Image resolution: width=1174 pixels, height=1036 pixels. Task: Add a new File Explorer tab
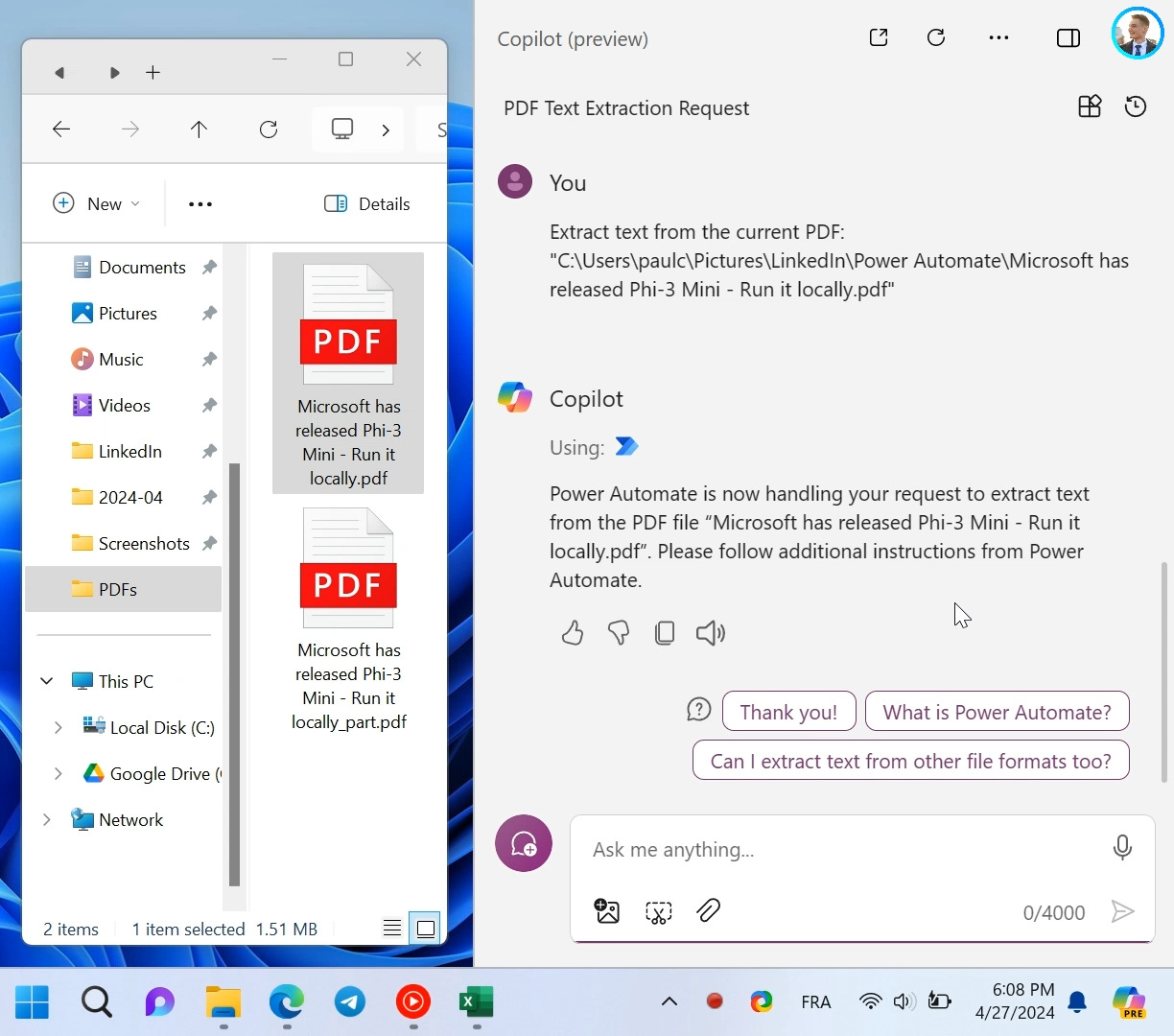point(153,73)
